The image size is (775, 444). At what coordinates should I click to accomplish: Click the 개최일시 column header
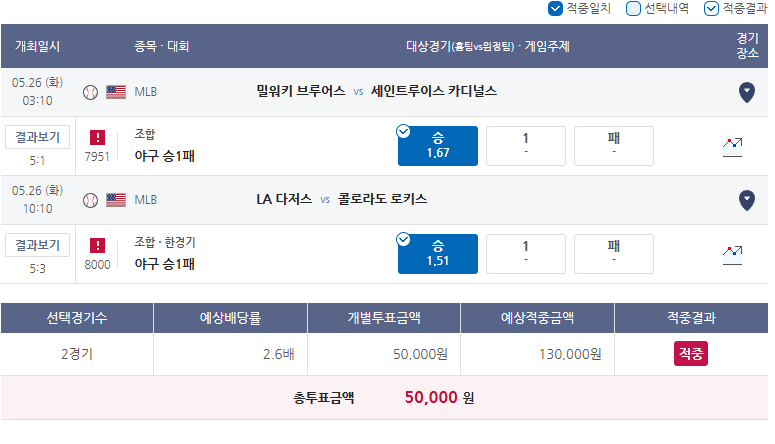click(x=38, y=46)
